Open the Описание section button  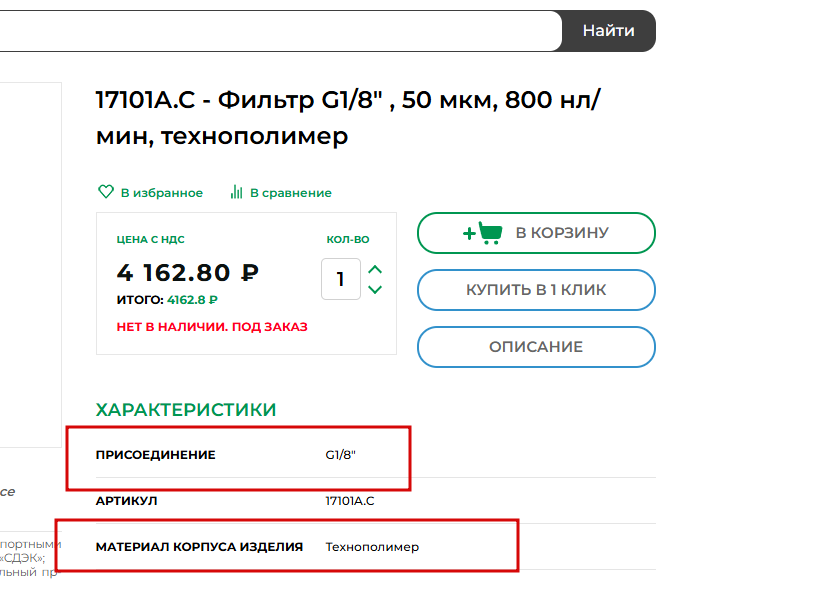(x=536, y=347)
